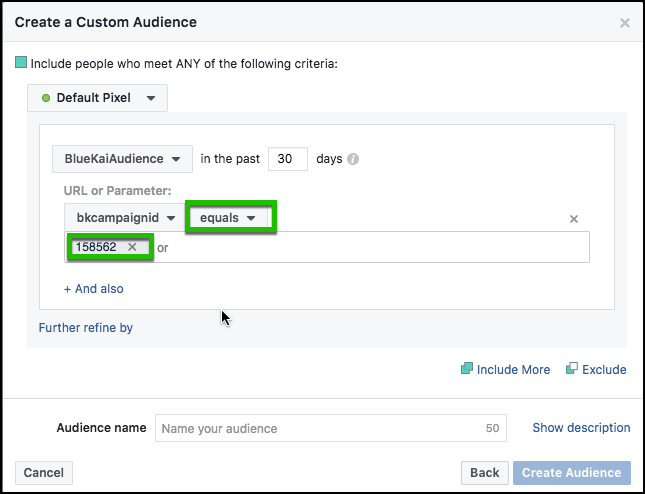Click the Exclude icon

(572, 369)
